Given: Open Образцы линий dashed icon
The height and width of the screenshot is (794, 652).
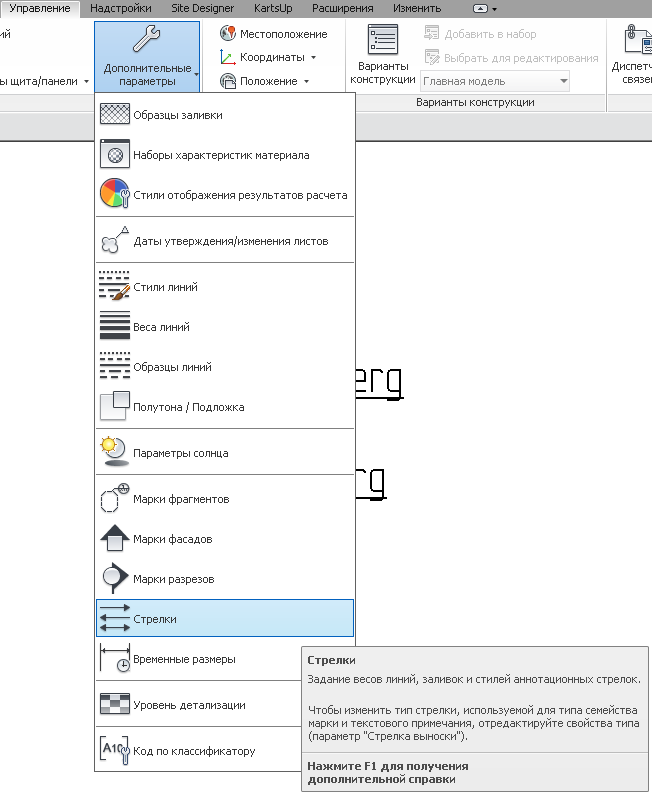Looking at the screenshot, I should pos(115,366).
